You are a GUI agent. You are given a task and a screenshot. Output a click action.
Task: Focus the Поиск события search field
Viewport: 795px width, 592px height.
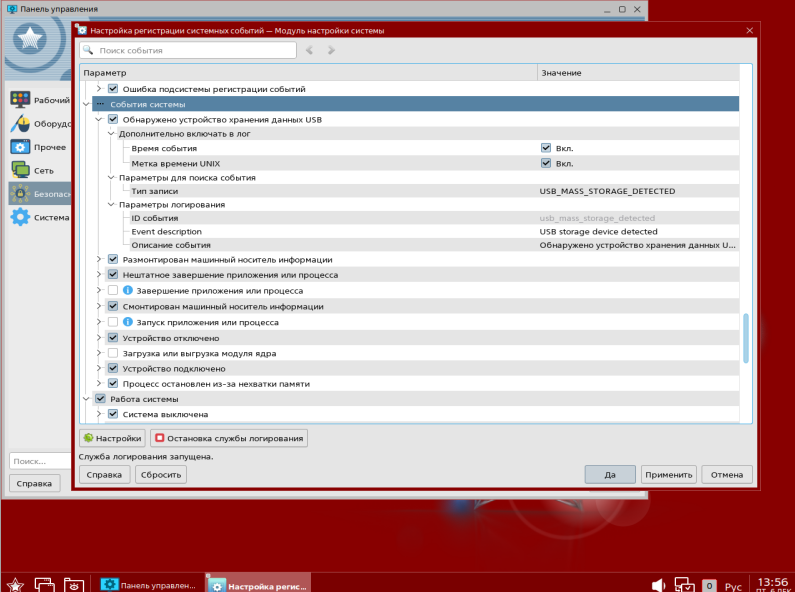click(x=188, y=50)
